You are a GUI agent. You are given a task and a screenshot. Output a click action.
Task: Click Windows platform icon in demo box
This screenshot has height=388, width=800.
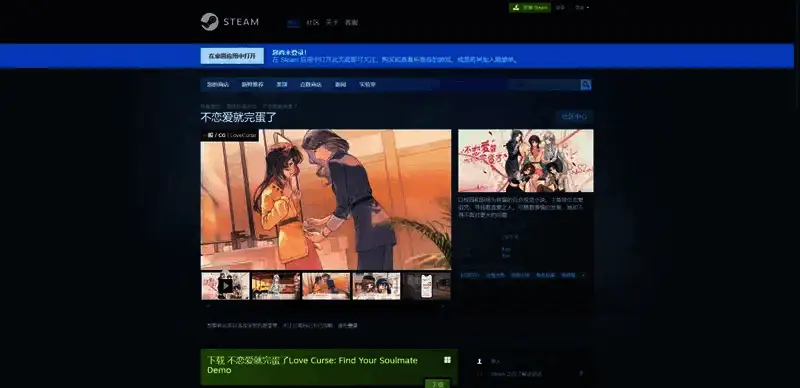pyautogui.click(x=447, y=360)
